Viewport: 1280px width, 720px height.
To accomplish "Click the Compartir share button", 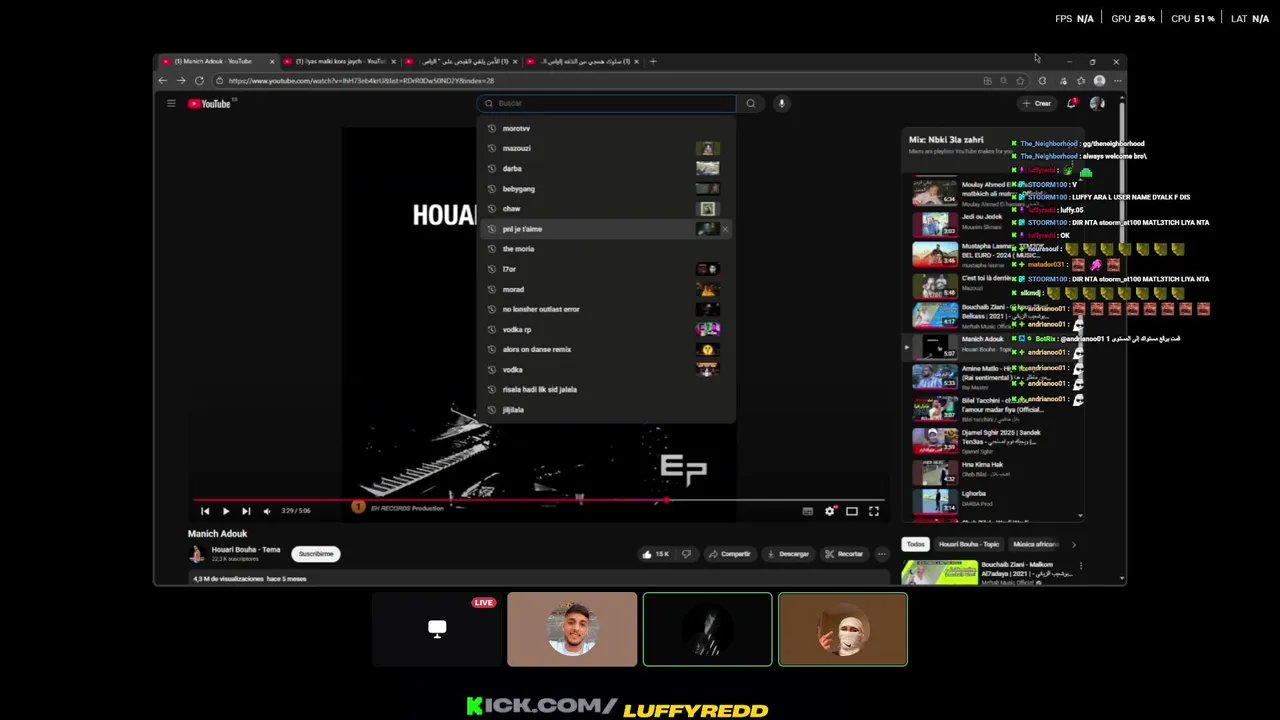I will (x=729, y=553).
